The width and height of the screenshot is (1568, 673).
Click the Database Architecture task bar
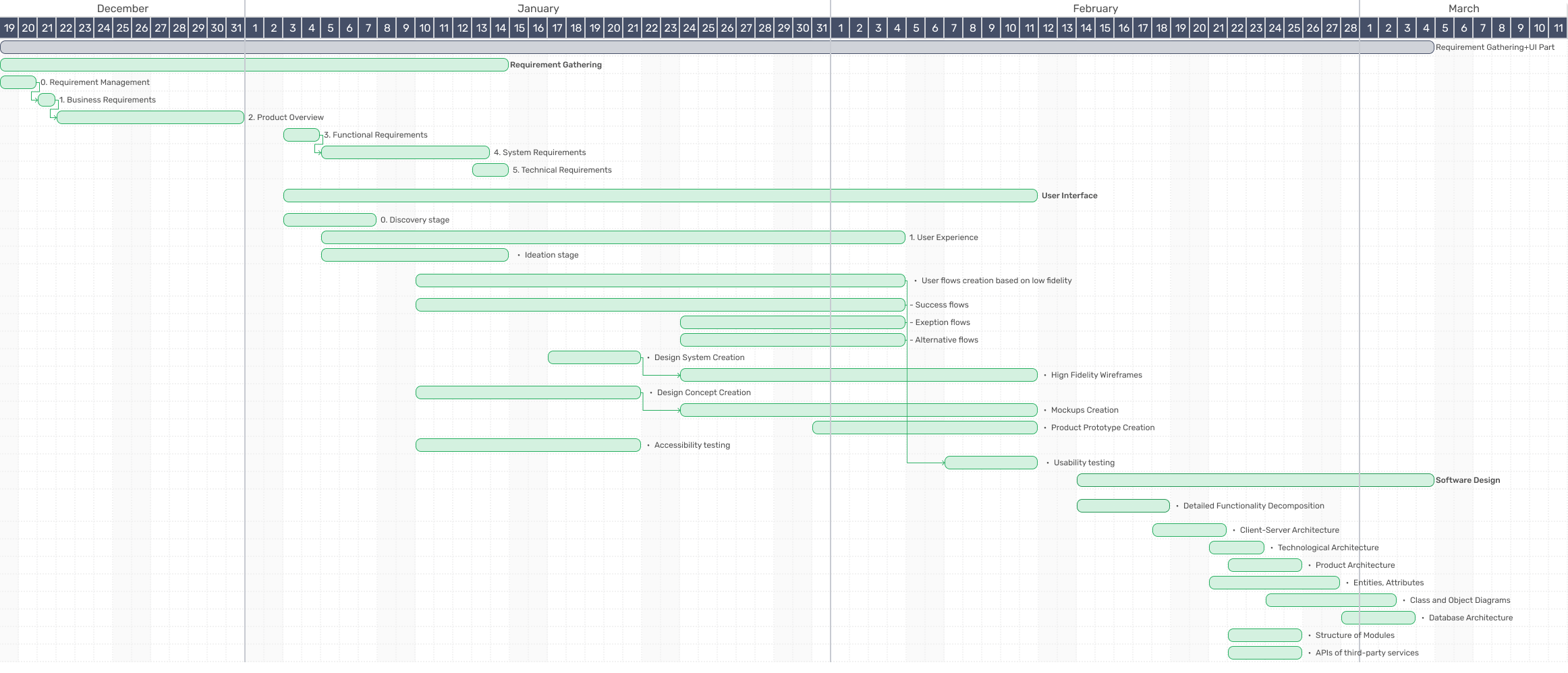tap(1378, 618)
